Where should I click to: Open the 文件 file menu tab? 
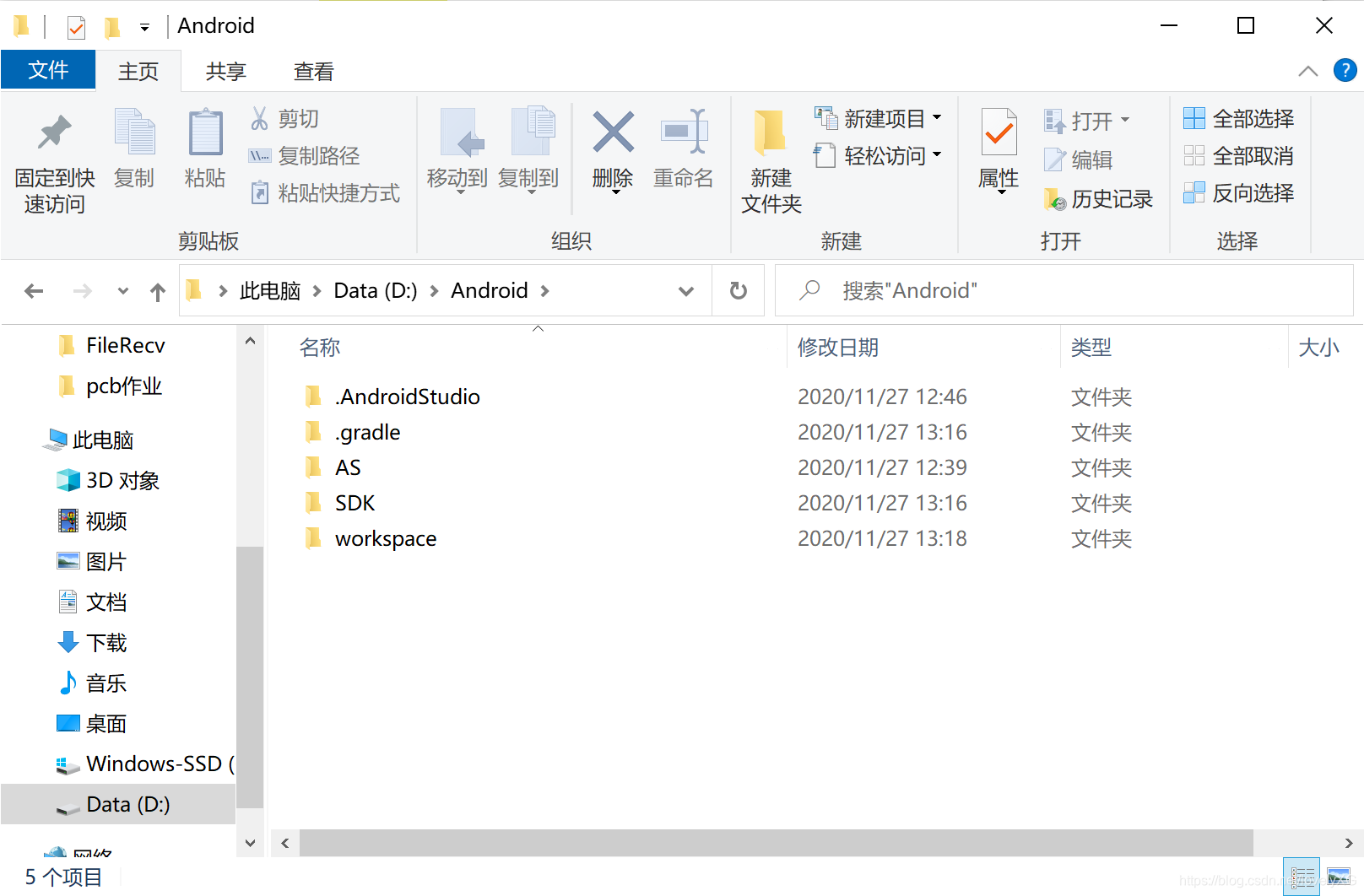(x=48, y=70)
